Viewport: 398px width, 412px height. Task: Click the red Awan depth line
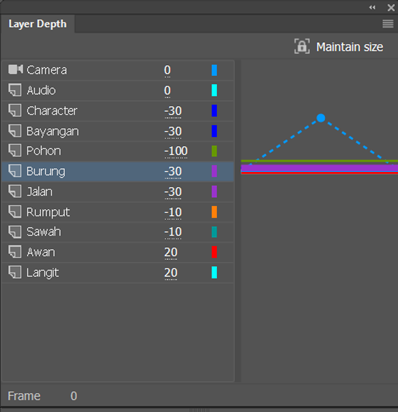[x=319, y=173]
